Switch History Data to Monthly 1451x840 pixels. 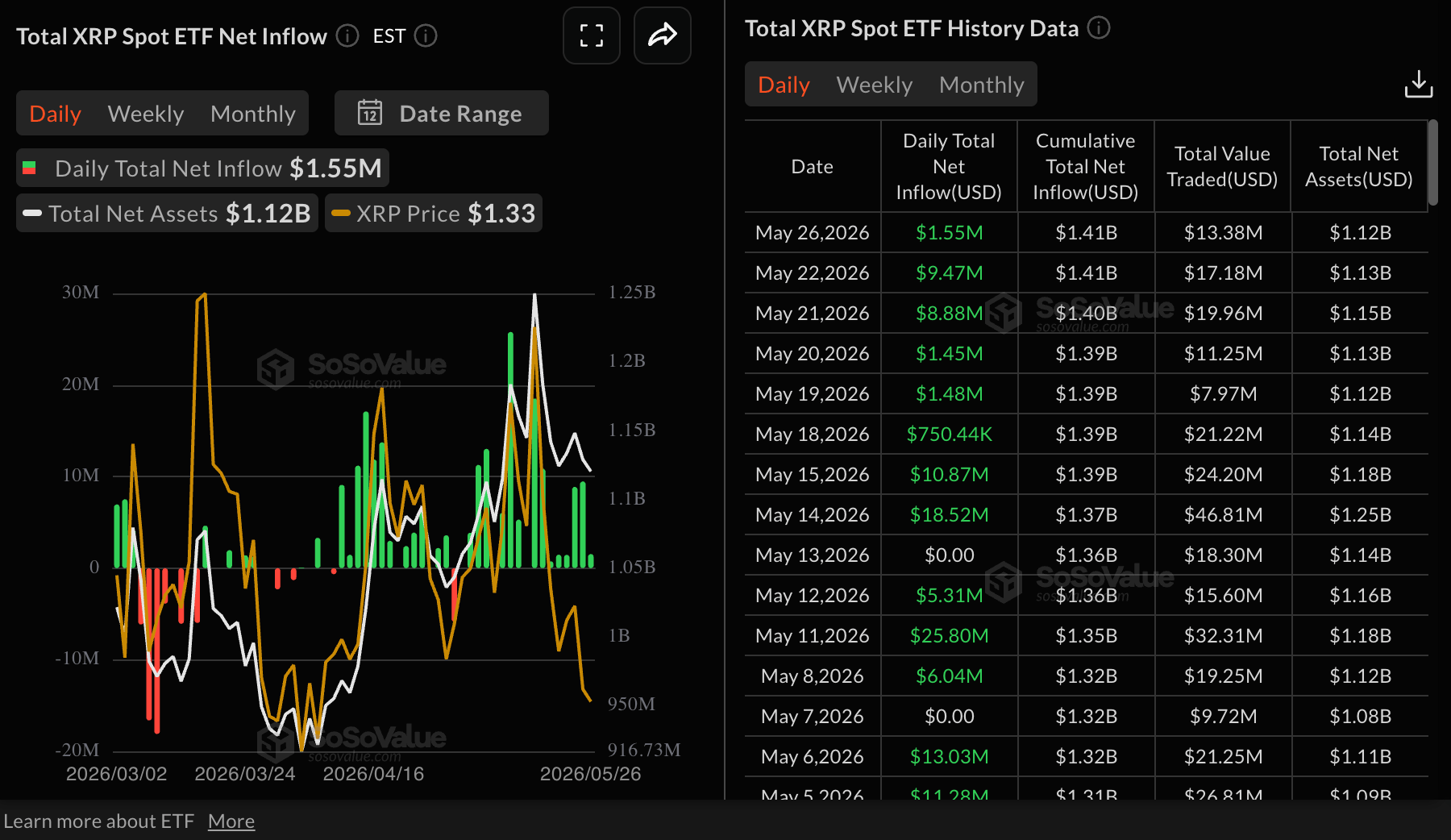982,85
